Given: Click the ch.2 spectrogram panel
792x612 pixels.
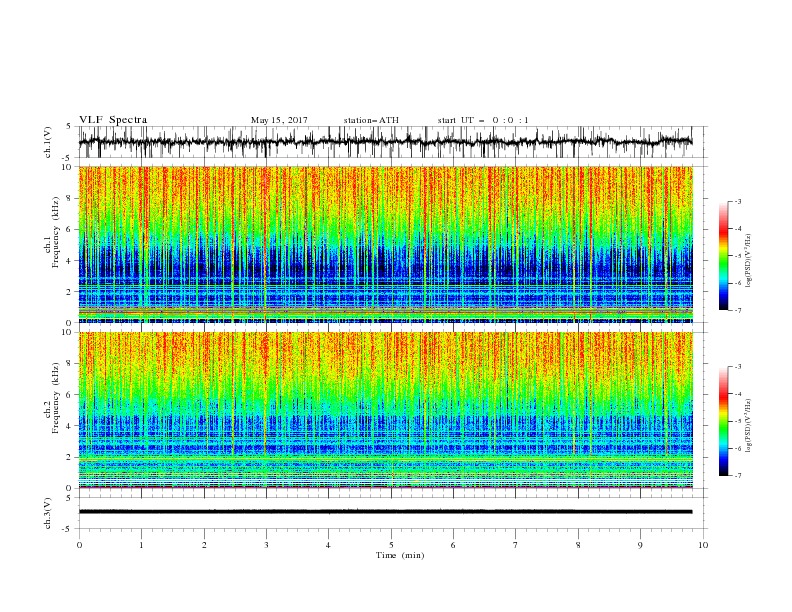Looking at the screenshot, I should click(385, 410).
